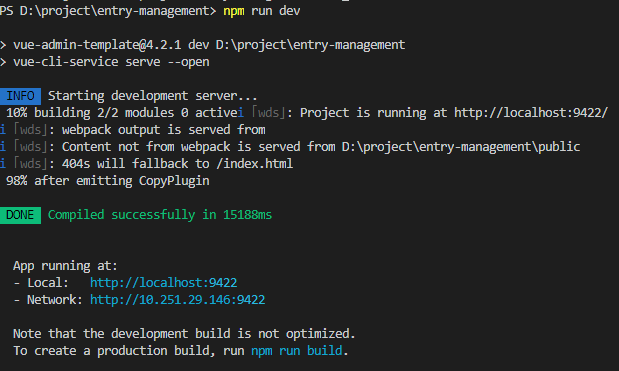Open the Local http://localhost:9422 link
Image resolution: width=619 pixels, height=371 pixels.
(x=163, y=283)
